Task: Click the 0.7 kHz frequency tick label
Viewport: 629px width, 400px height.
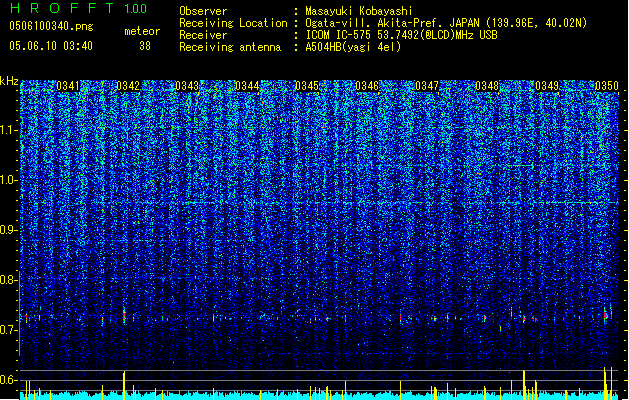Action: click(x=9, y=330)
